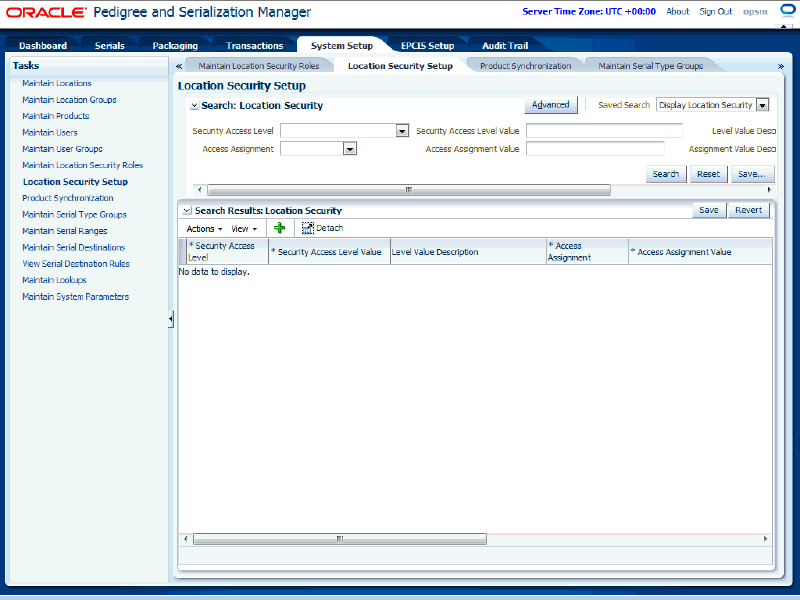The height and width of the screenshot is (600, 800).
Task: Click the Access Assignment Value field
Action: (x=595, y=149)
